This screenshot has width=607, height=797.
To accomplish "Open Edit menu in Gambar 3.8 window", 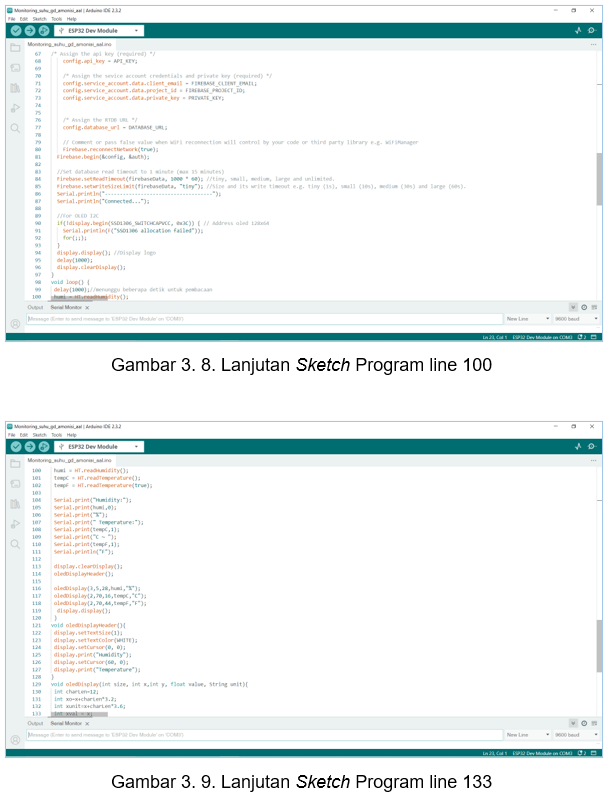I will [x=24, y=19].
